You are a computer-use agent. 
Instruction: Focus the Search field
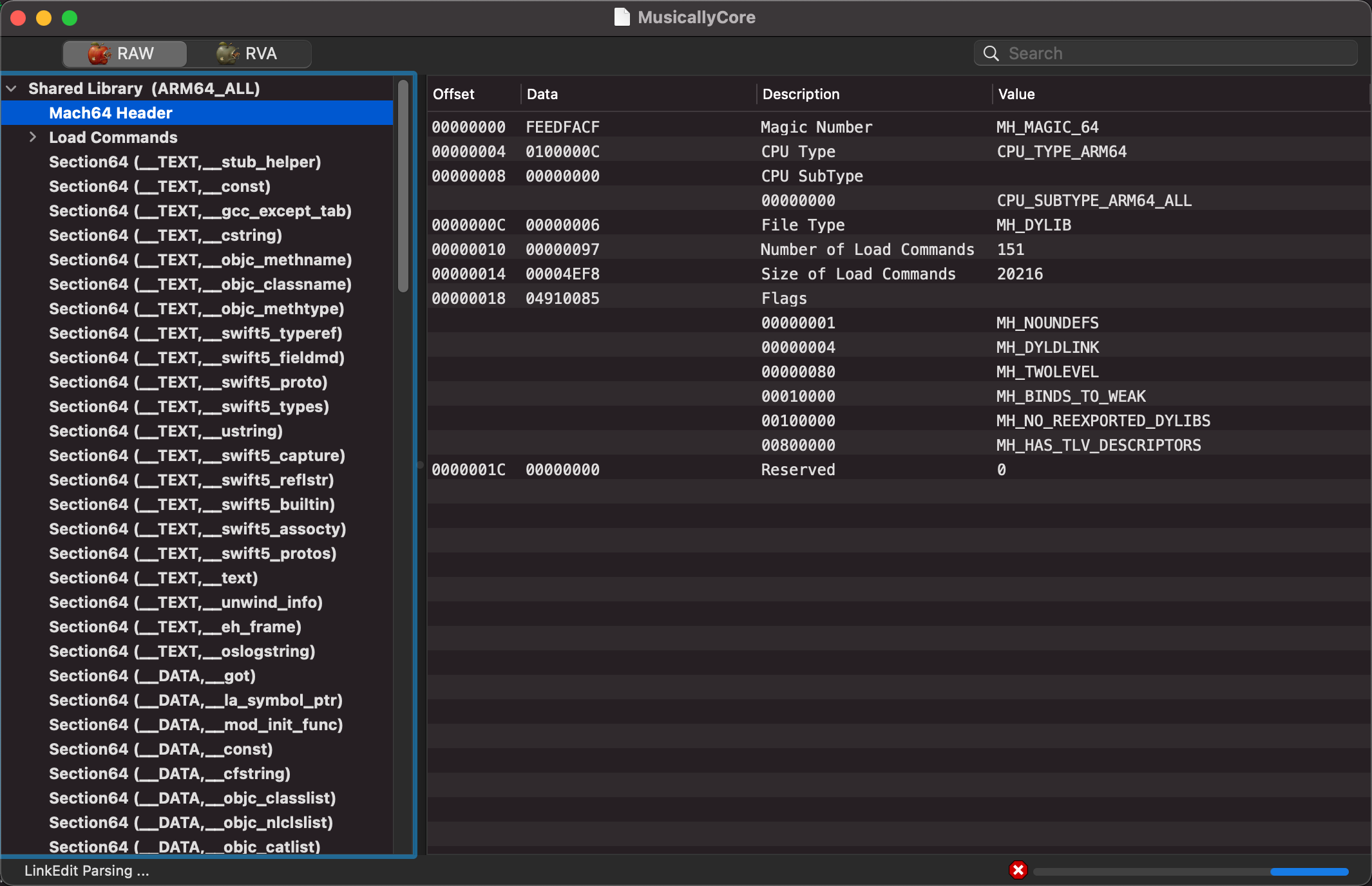coord(1166,53)
